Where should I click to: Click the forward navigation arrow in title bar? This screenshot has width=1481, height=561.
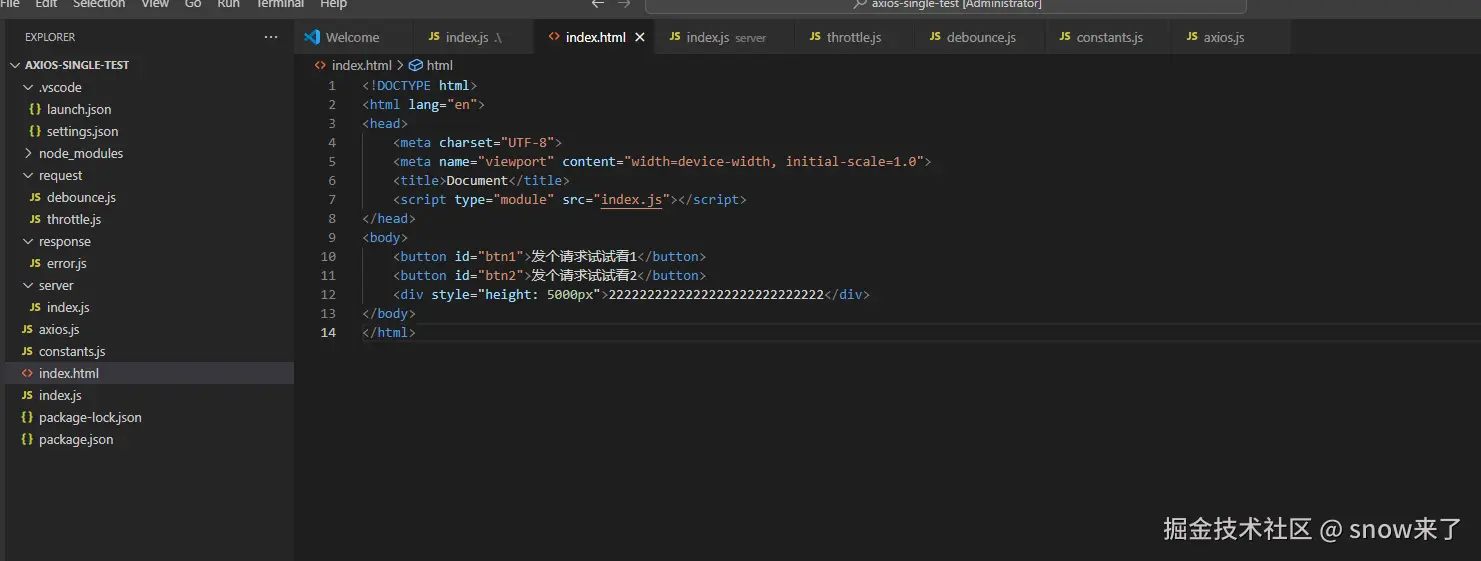point(624,4)
